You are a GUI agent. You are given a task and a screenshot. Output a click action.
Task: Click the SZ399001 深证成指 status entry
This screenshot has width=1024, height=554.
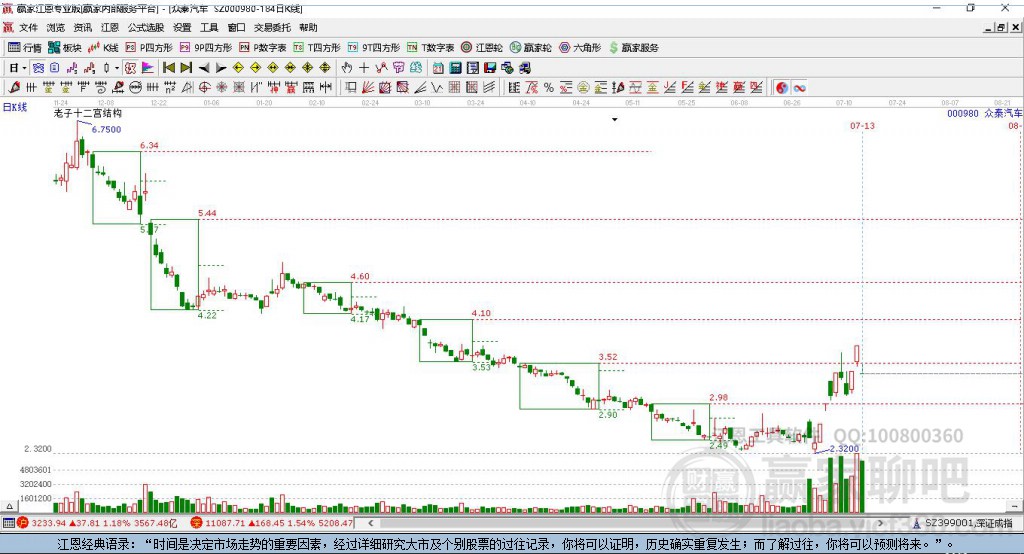[968, 523]
